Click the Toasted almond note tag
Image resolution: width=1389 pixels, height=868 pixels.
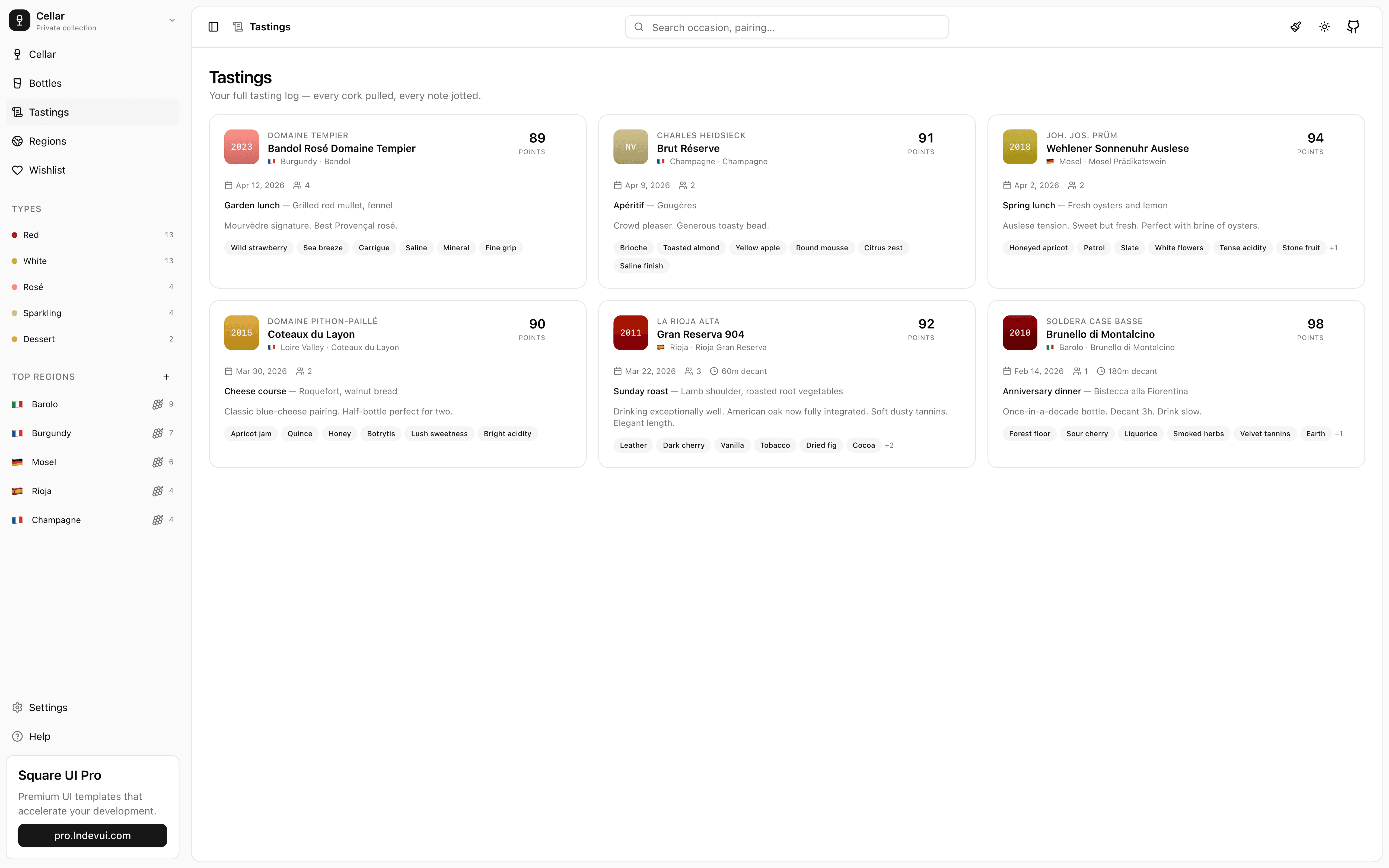point(691,248)
